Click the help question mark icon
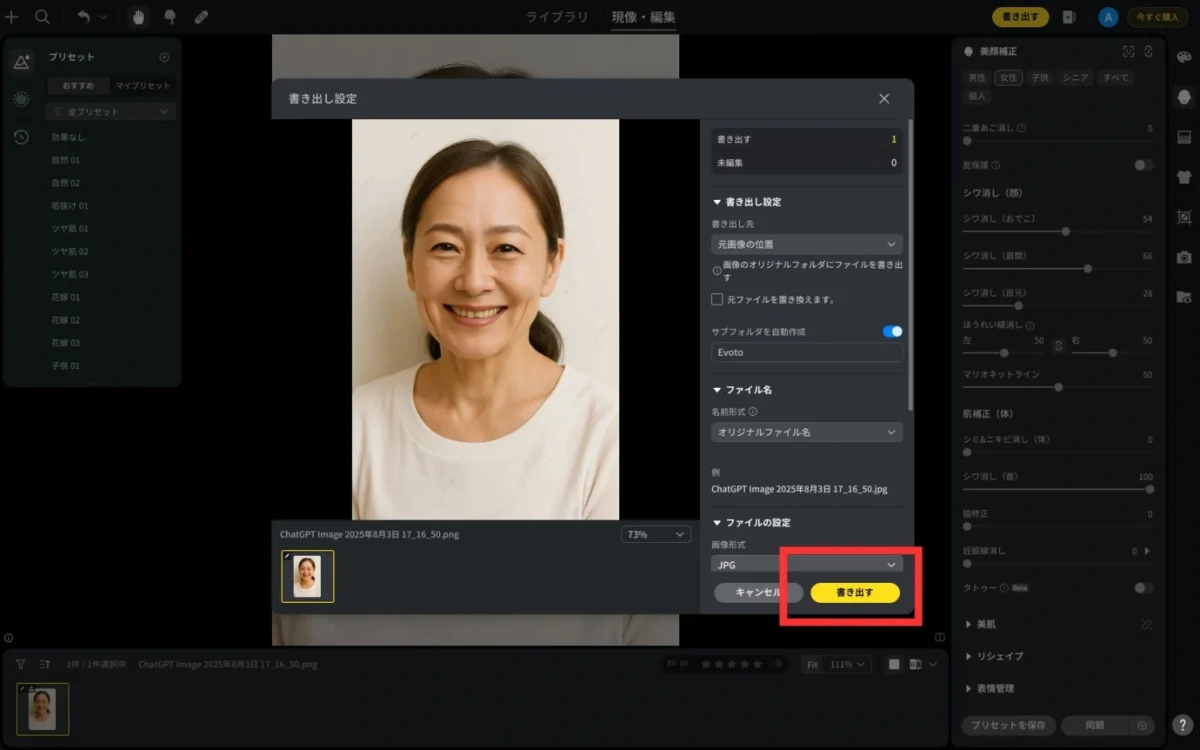Screen dimensions: 1200x750 click(x=1183, y=725)
